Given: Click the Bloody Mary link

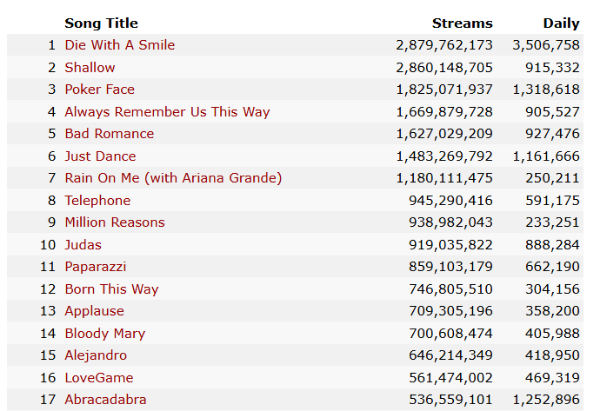Looking at the screenshot, I should point(105,333).
